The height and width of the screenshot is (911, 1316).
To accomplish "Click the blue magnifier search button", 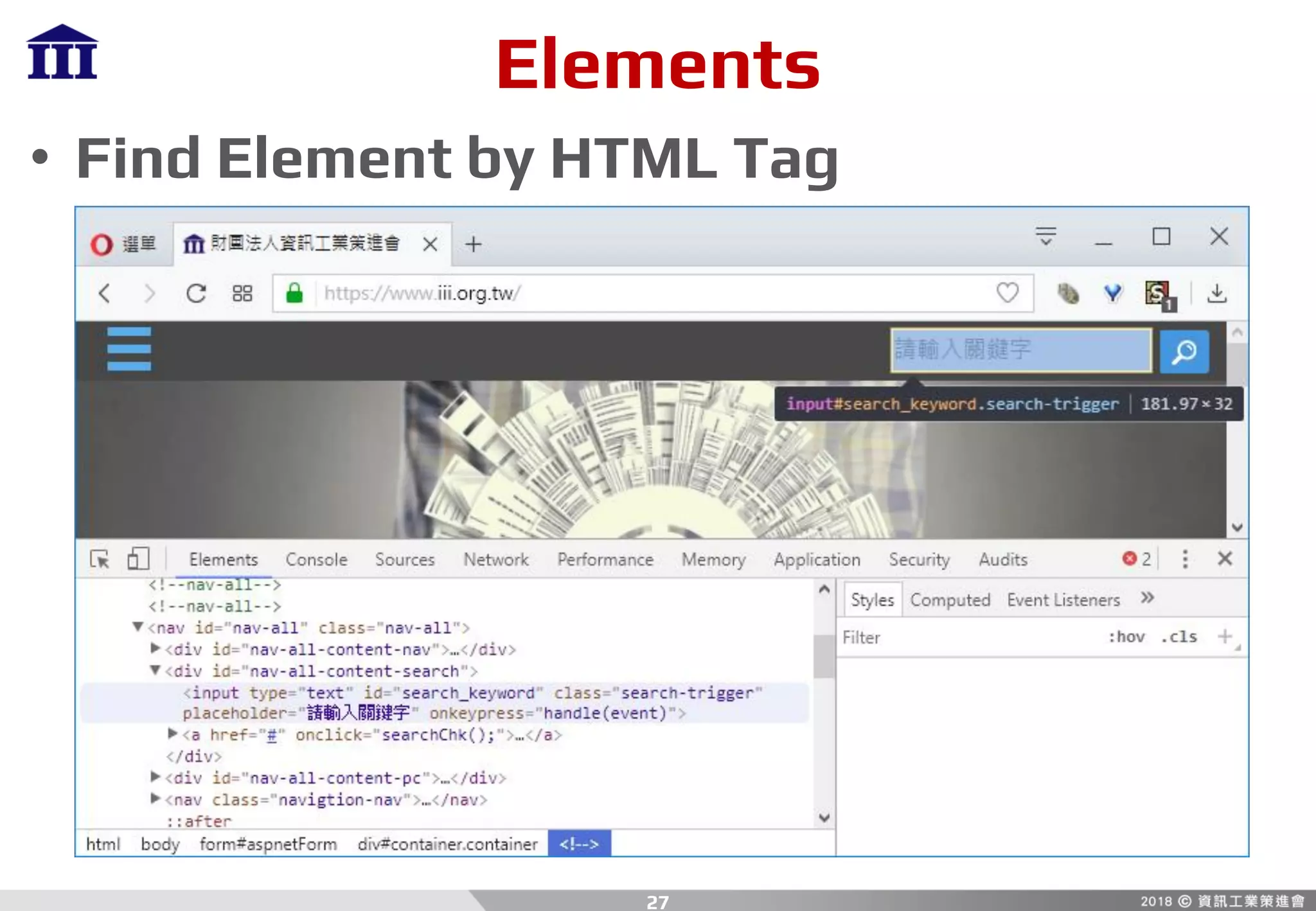I will [x=1184, y=351].
